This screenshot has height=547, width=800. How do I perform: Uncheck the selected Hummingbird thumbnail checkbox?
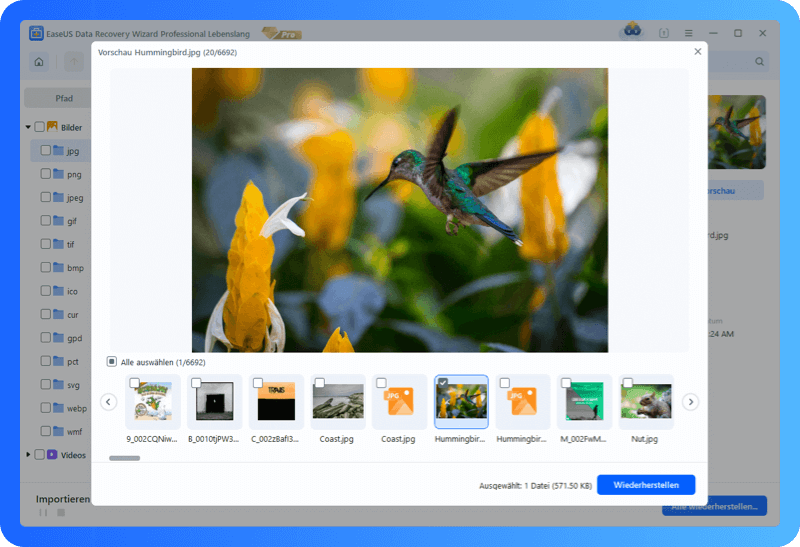click(x=443, y=383)
